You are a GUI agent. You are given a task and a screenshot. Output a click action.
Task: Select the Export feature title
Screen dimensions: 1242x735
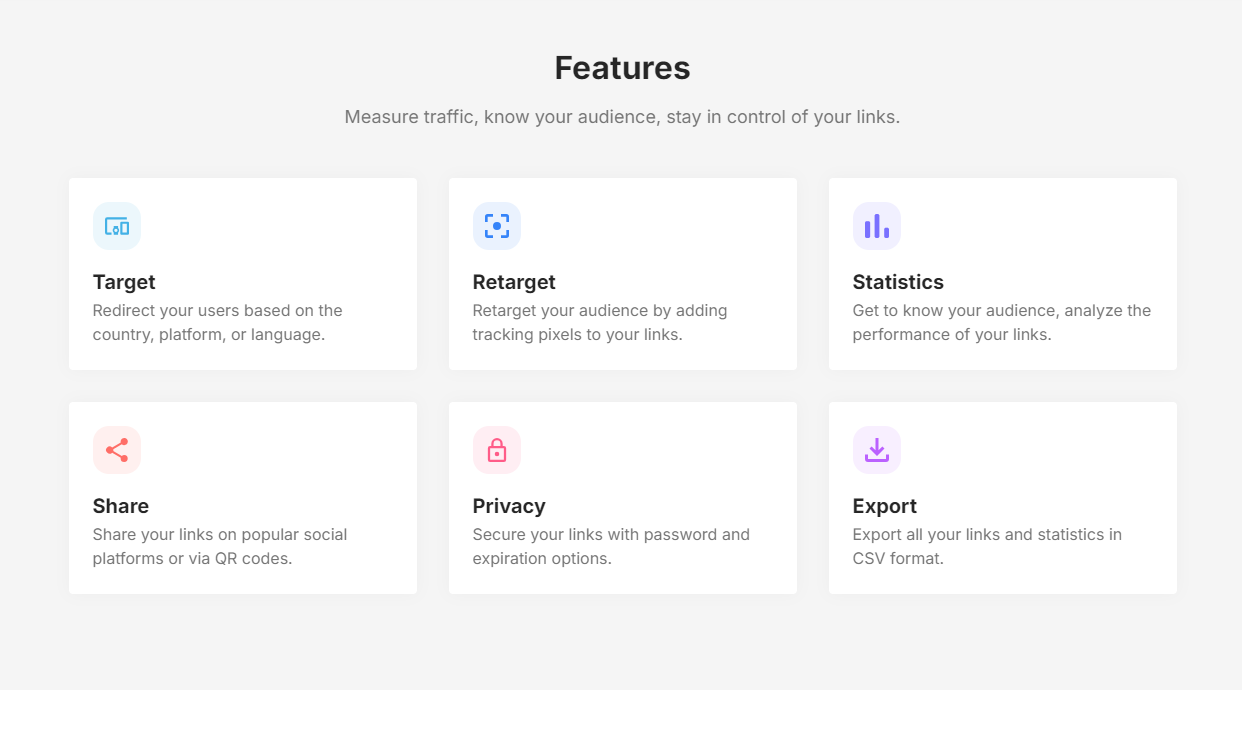click(885, 506)
